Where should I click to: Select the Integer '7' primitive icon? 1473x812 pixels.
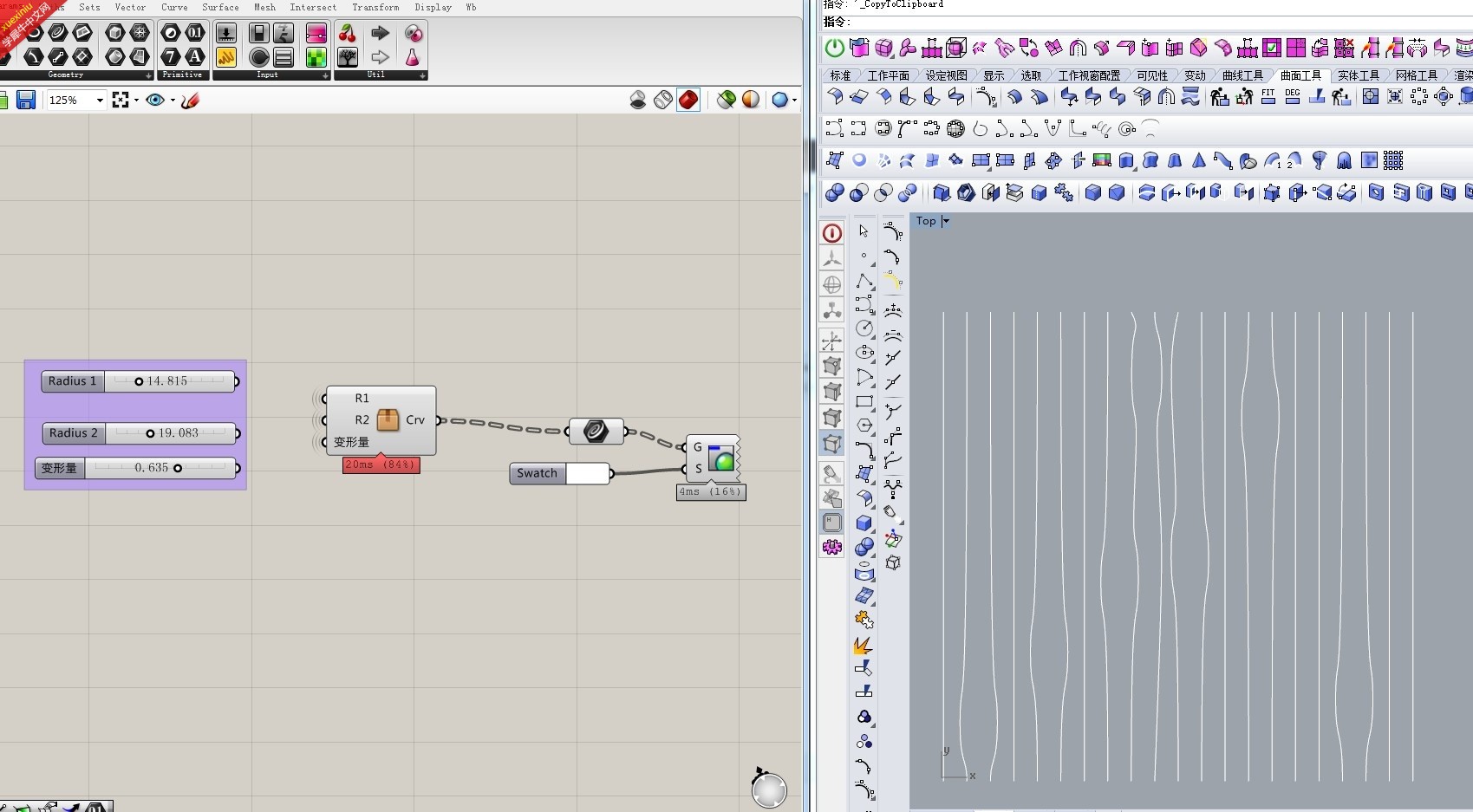171,57
